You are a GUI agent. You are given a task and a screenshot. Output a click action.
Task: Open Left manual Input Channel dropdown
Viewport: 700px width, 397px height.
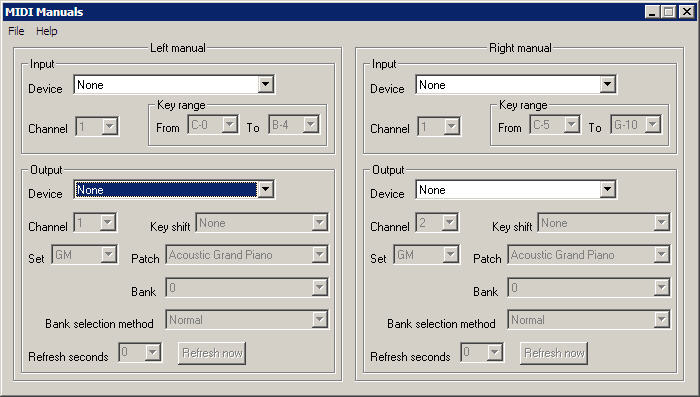[97, 126]
